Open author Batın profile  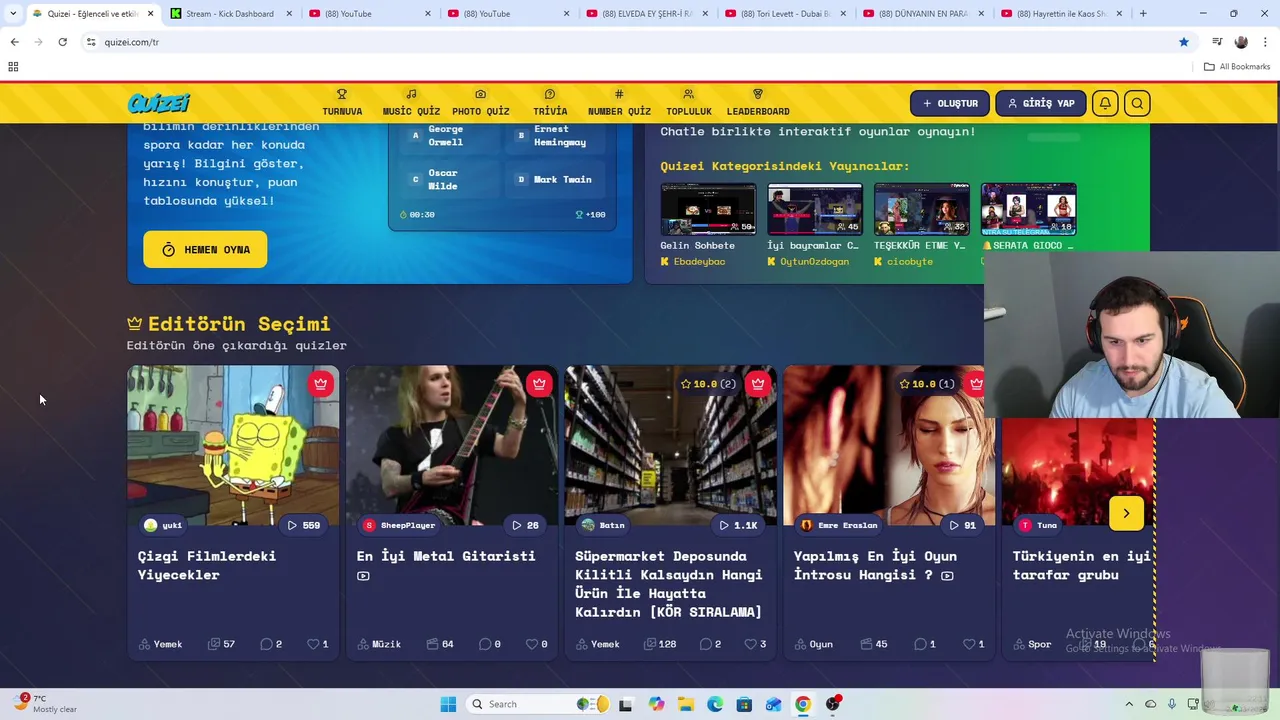(604, 525)
